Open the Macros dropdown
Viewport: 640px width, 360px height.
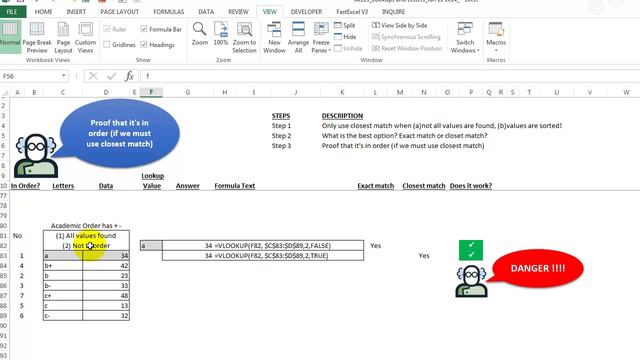(x=496, y=38)
